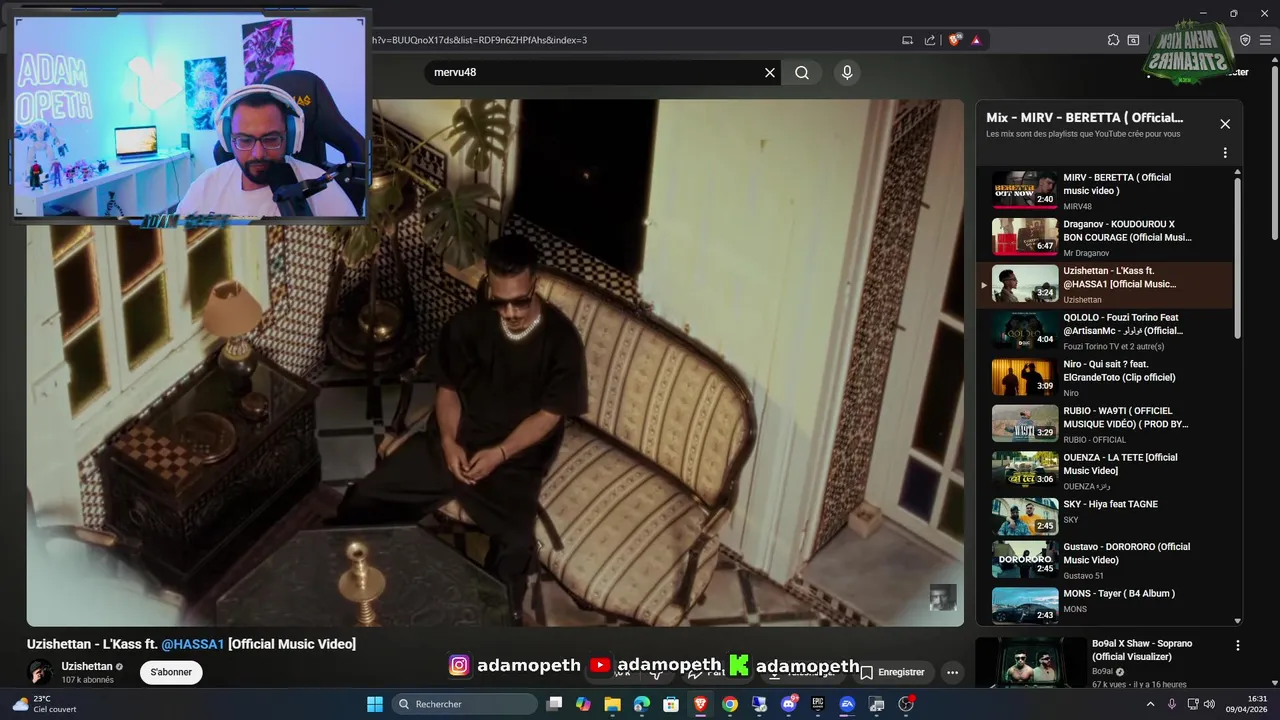This screenshot has width=1280, height=720.
Task: Open the @HASSA1 channel link in title
Action: [x=193, y=644]
